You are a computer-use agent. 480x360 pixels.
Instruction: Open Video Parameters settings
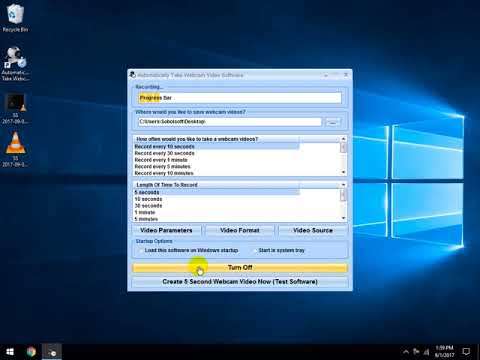point(166,230)
